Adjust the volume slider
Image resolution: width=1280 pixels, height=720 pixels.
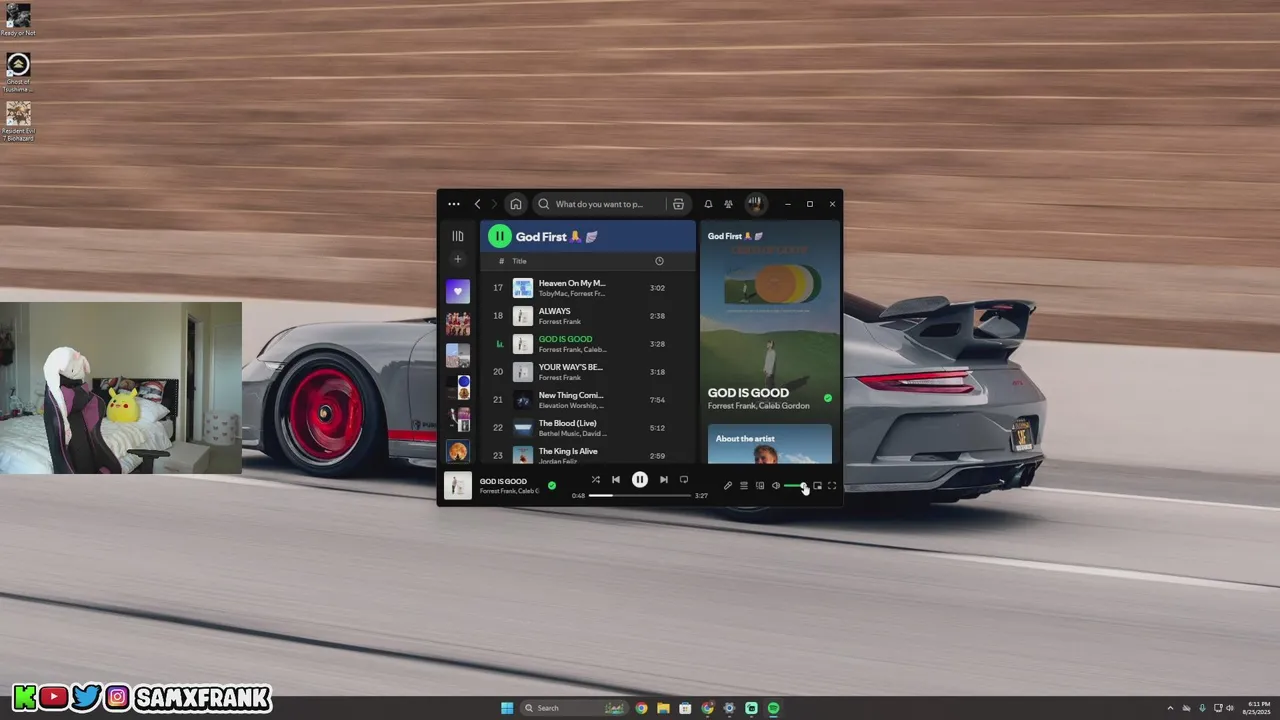[x=796, y=486]
